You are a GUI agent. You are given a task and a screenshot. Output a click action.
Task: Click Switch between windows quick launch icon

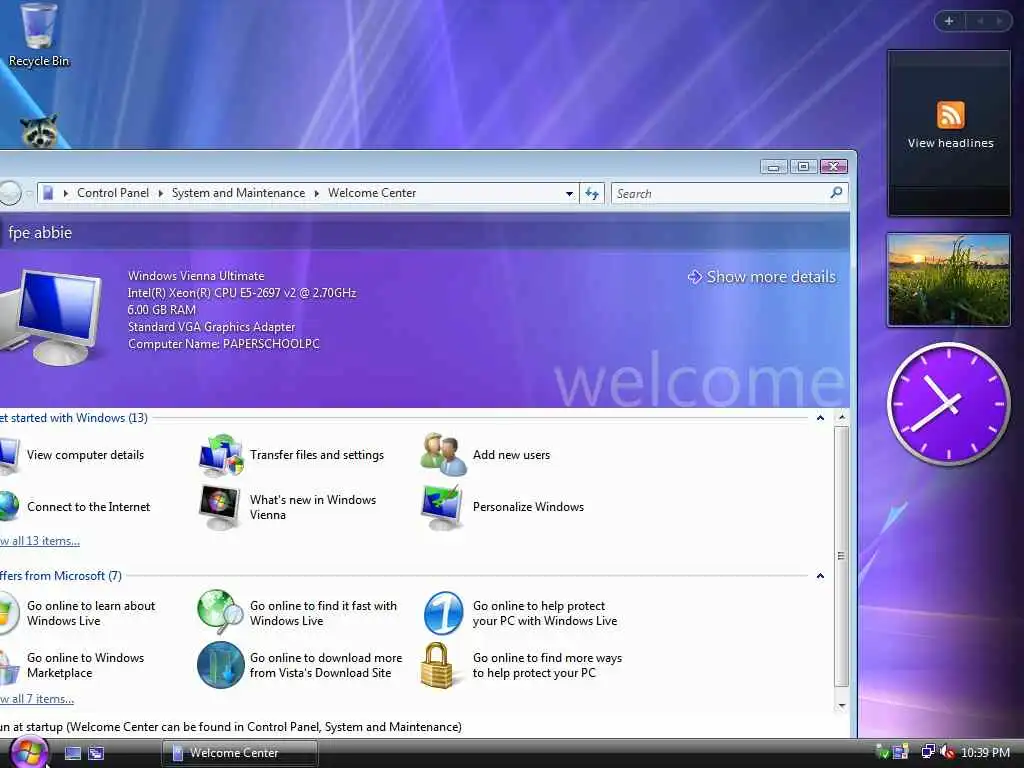point(96,753)
